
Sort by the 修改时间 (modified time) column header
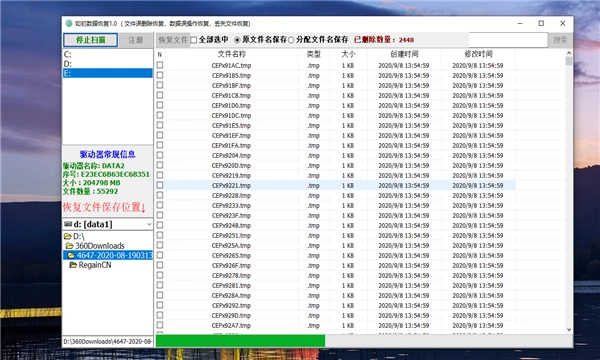click(478, 54)
